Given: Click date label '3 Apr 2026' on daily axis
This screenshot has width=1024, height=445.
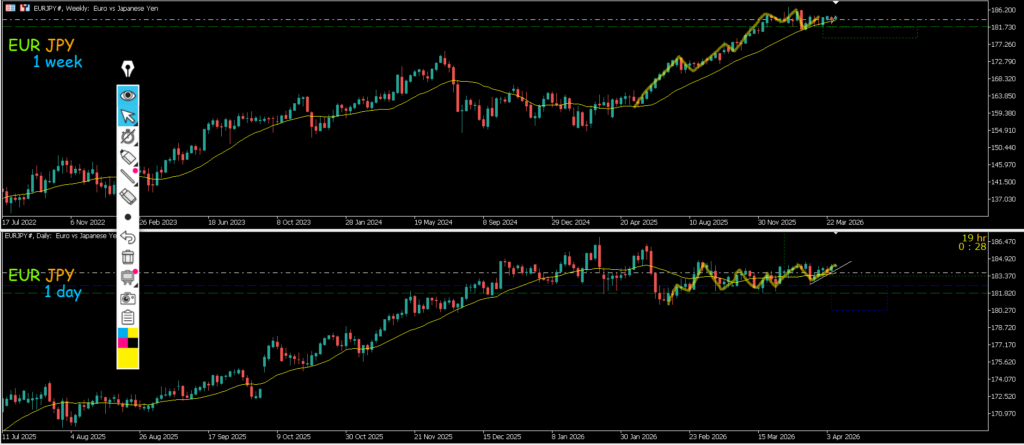Looking at the screenshot, I should (844, 435).
